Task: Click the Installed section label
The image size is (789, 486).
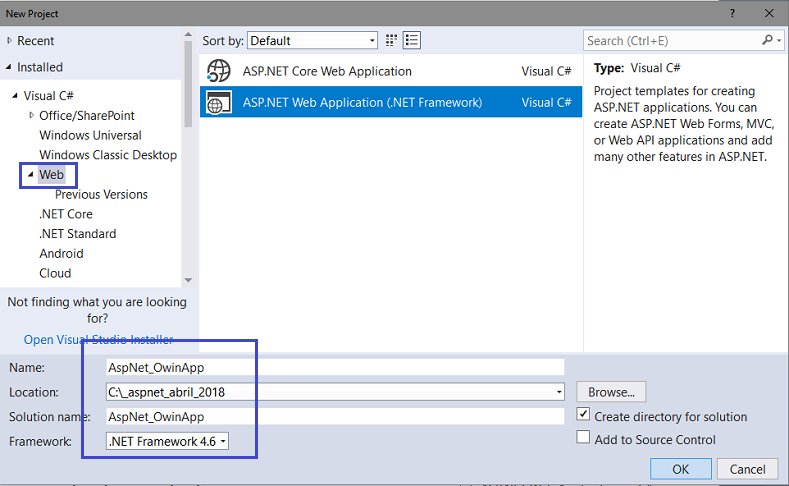Action: pyautogui.click(x=40, y=66)
